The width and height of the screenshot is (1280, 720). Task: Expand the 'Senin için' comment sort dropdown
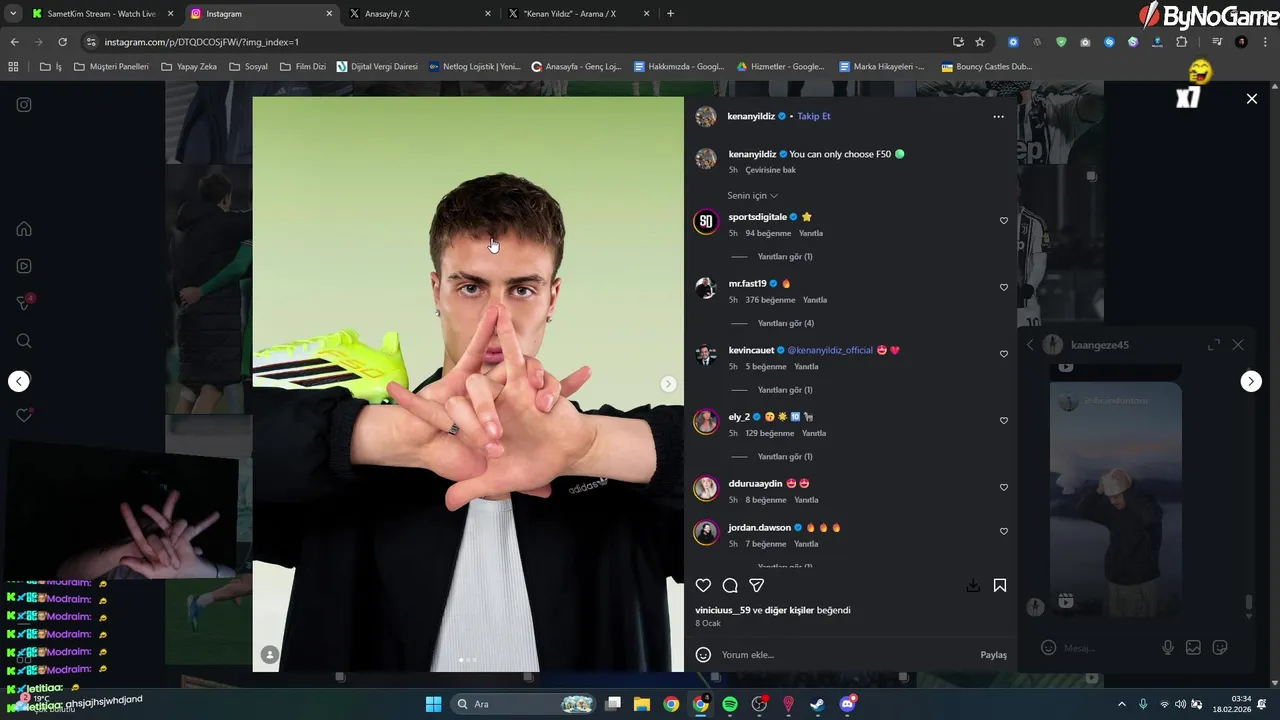coord(752,196)
